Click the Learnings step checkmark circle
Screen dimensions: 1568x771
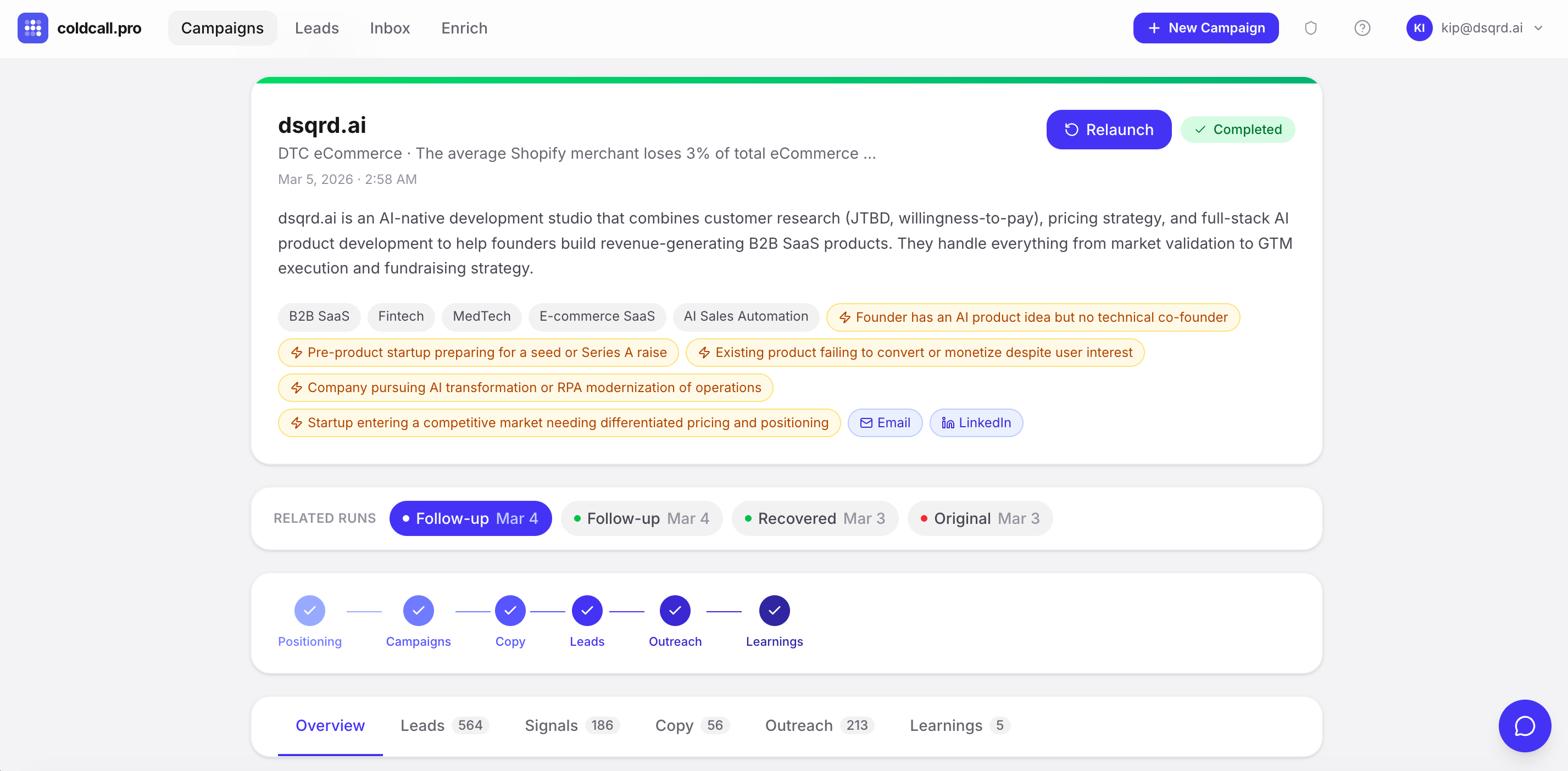tap(774, 610)
